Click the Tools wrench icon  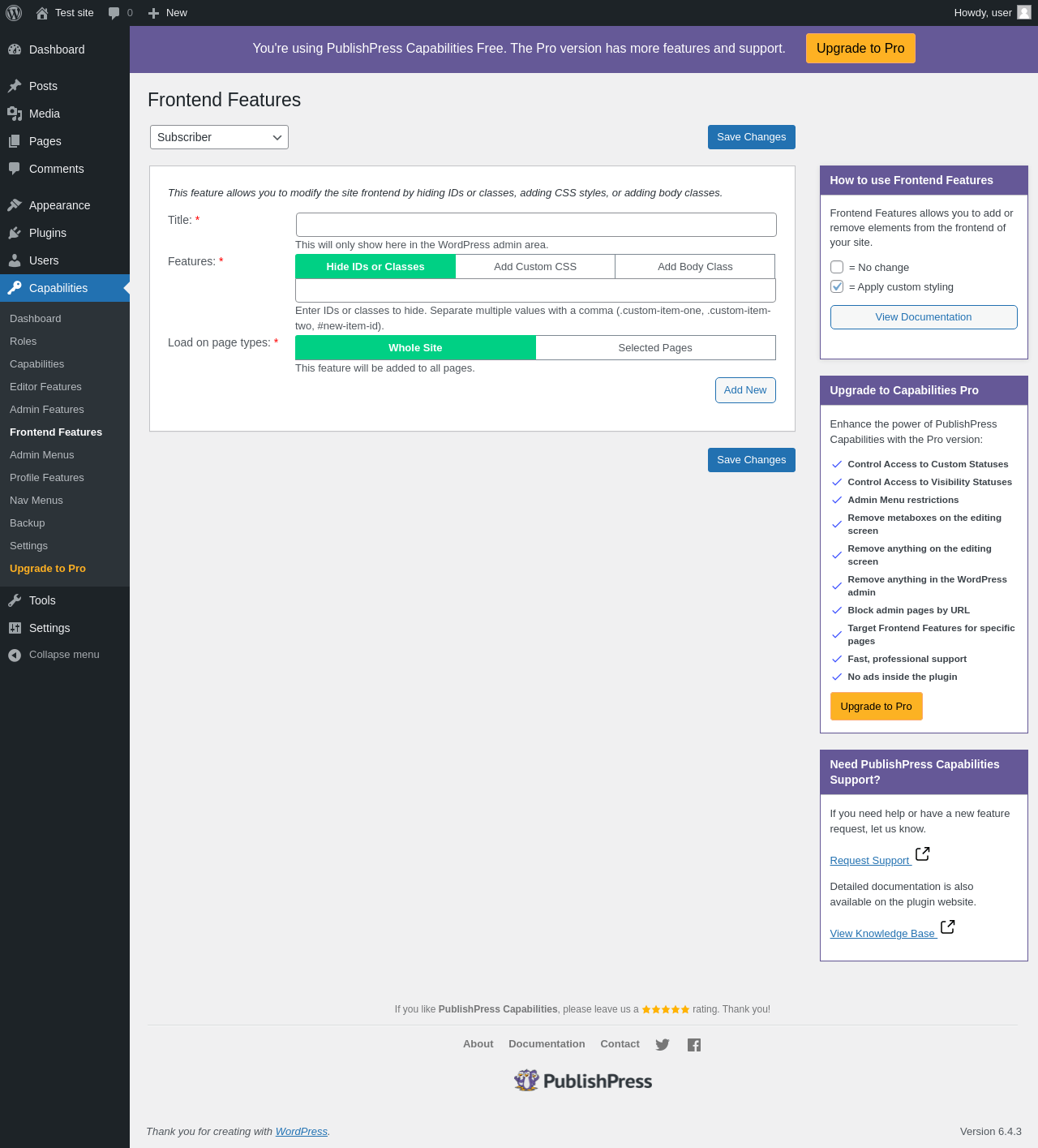pos(15,600)
